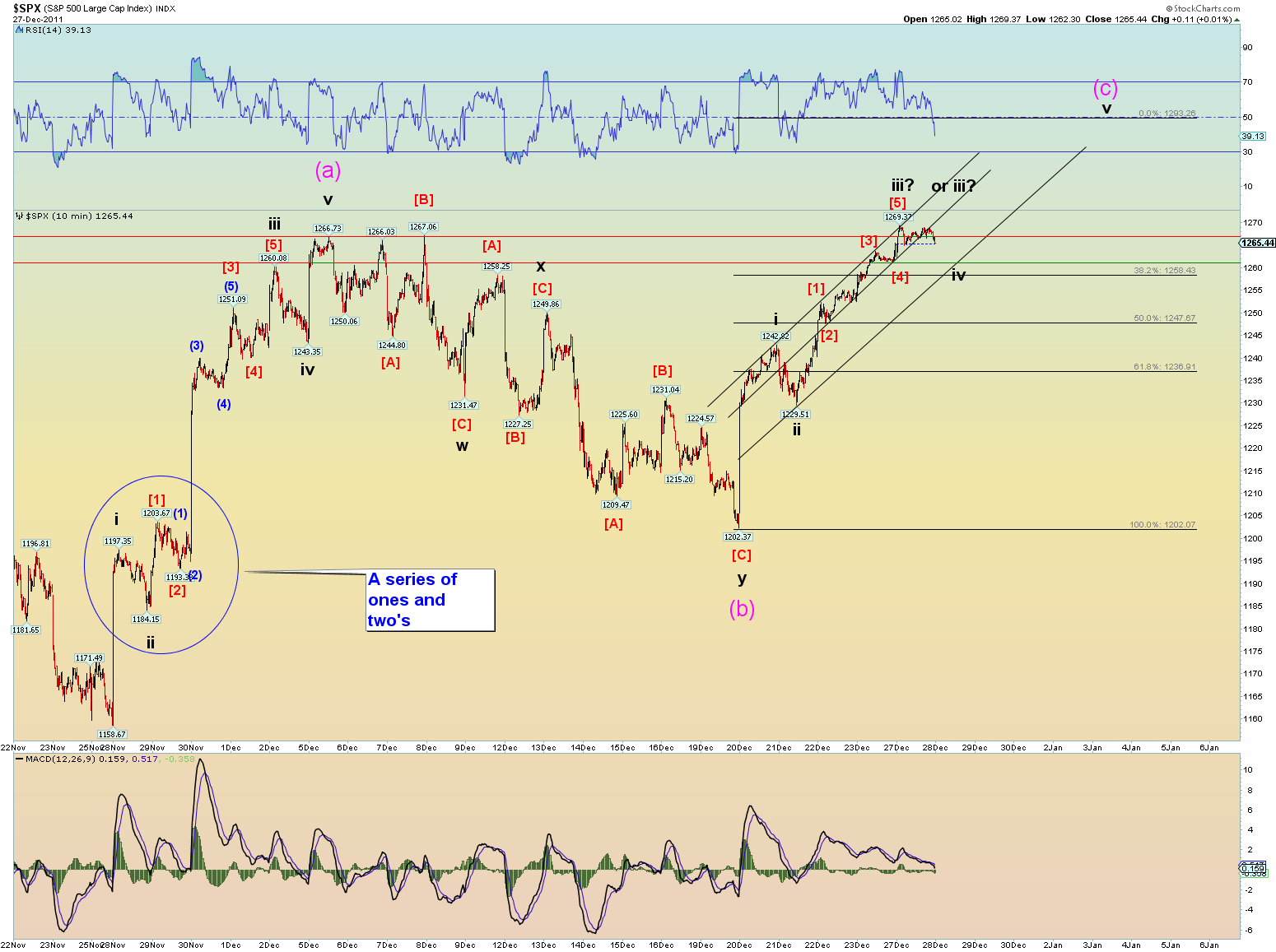Click the green up-arrow beside the Chg value
Image resolution: width=1276 pixels, height=952 pixels.
click(1235, 19)
